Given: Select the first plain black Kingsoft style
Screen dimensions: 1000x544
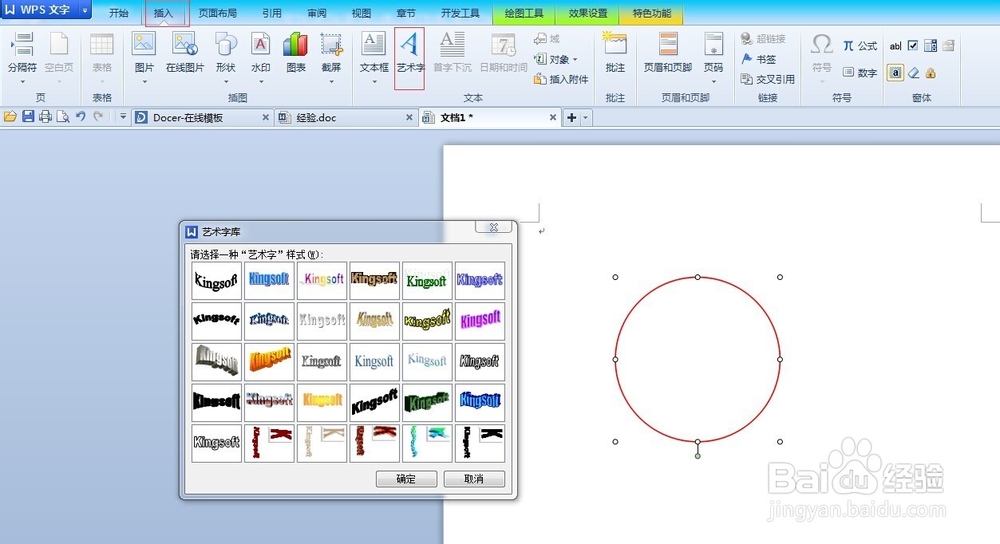Looking at the screenshot, I should point(216,281).
